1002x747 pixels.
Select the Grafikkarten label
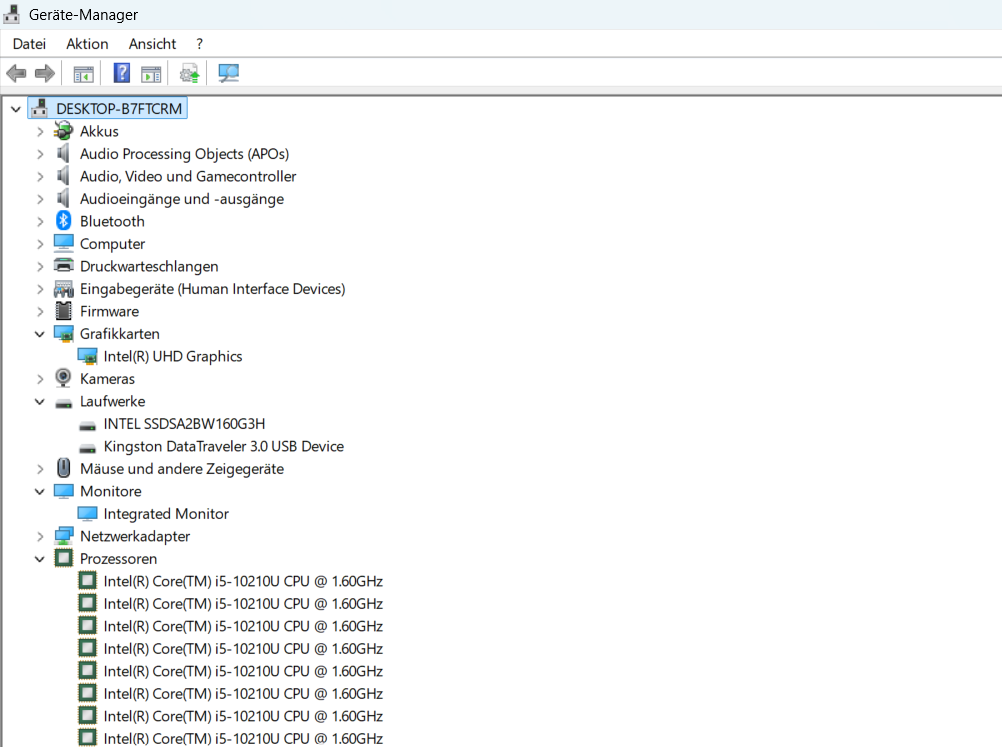pyautogui.click(x=119, y=334)
